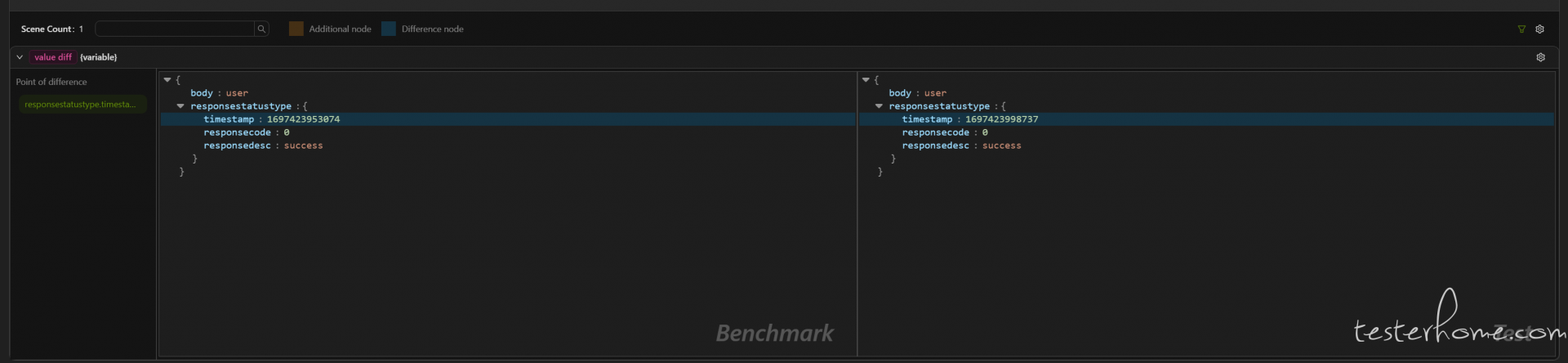The image size is (1568, 363).
Task: Collapse the value diff section chevron
Action: [20, 57]
